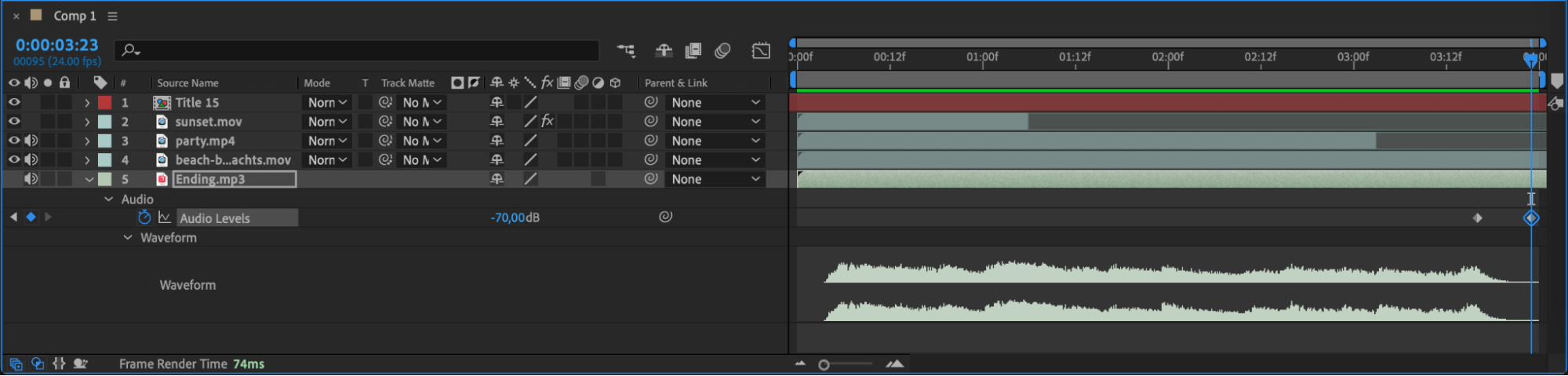Click the timeline zoom slider handle

pyautogui.click(x=824, y=365)
